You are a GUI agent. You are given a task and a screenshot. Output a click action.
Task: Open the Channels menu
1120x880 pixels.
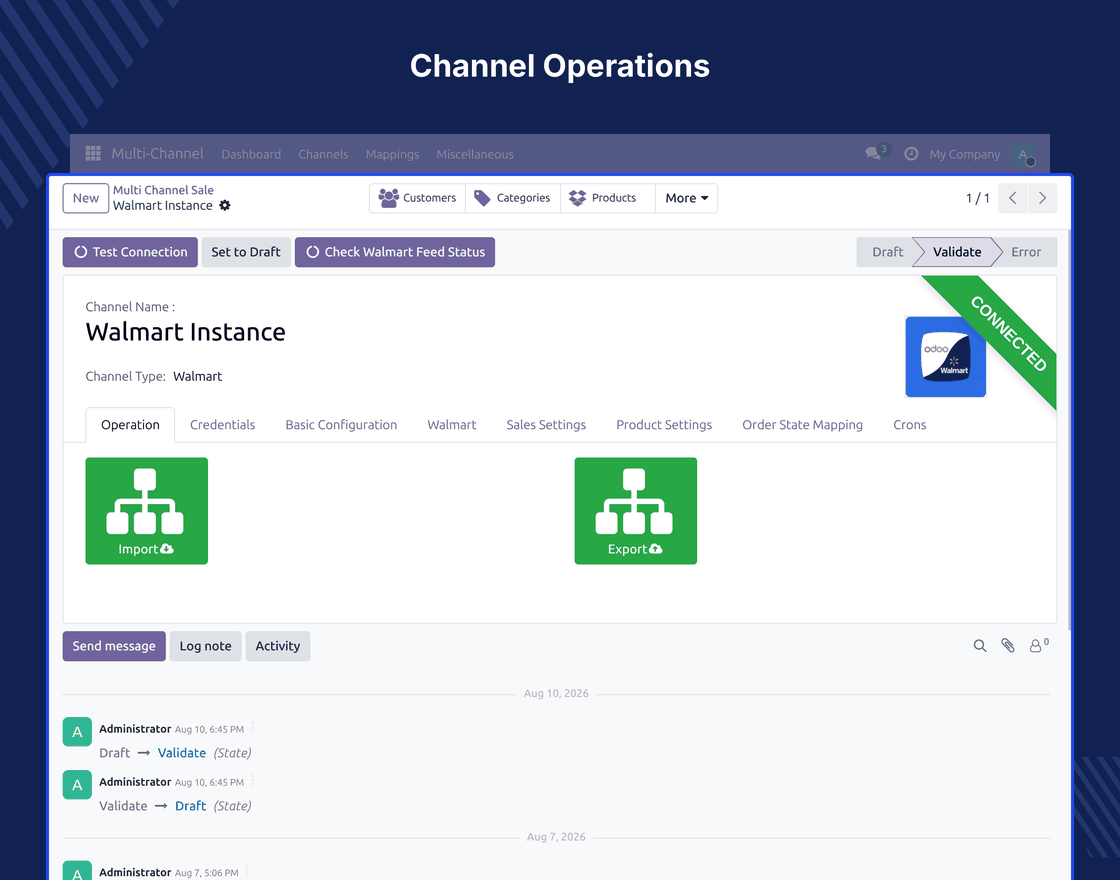point(323,154)
